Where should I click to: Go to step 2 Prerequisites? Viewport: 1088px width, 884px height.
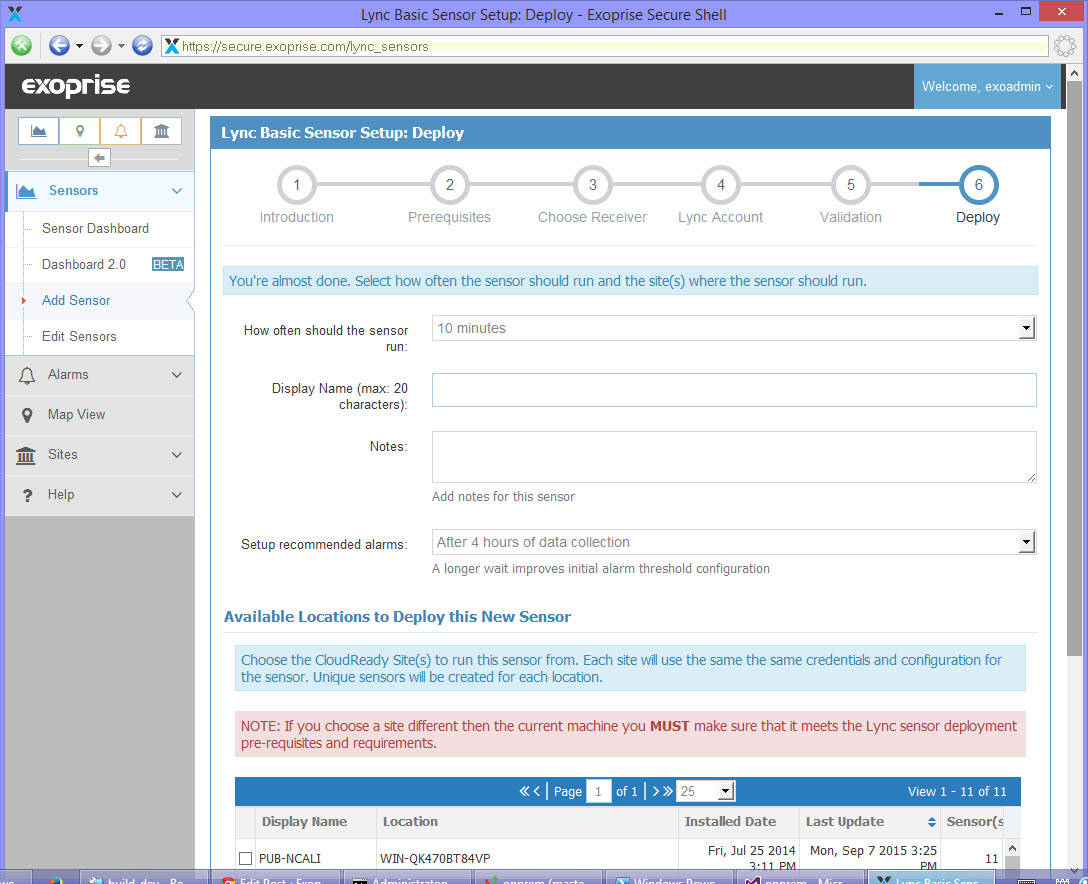click(x=450, y=185)
